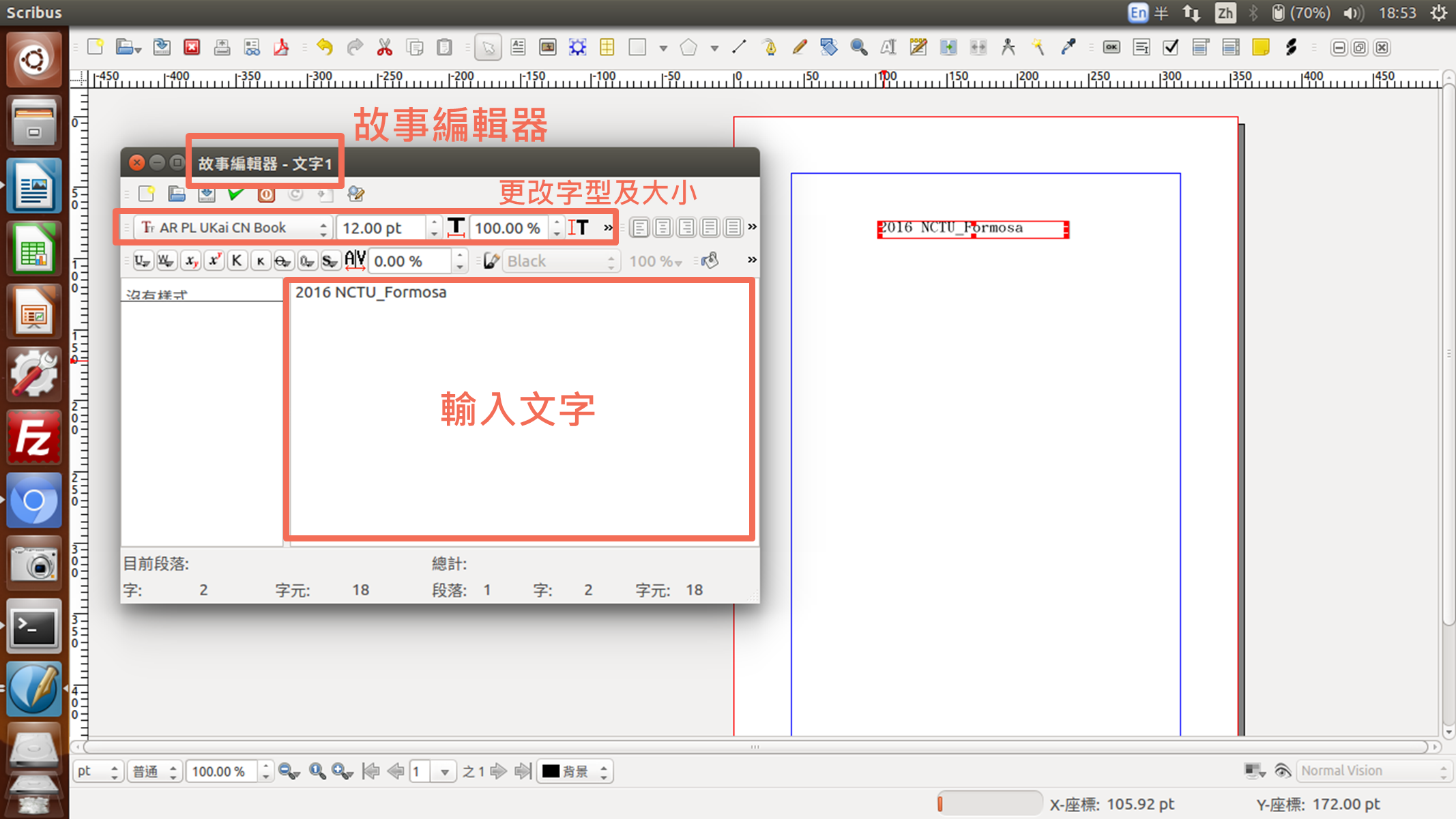Open the Terminal from the Ubuntu dock
Viewport: 1456px width, 819px height.
34,627
